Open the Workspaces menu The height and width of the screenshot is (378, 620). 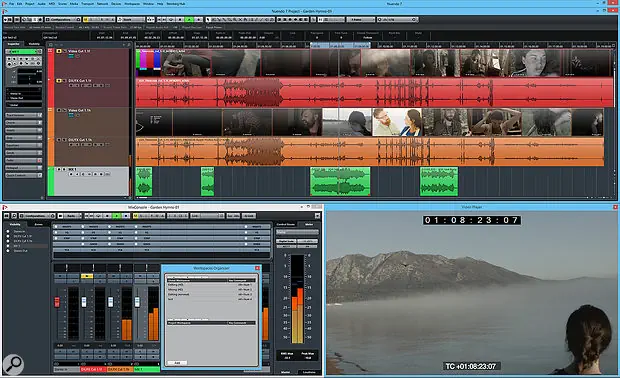pos(132,4)
